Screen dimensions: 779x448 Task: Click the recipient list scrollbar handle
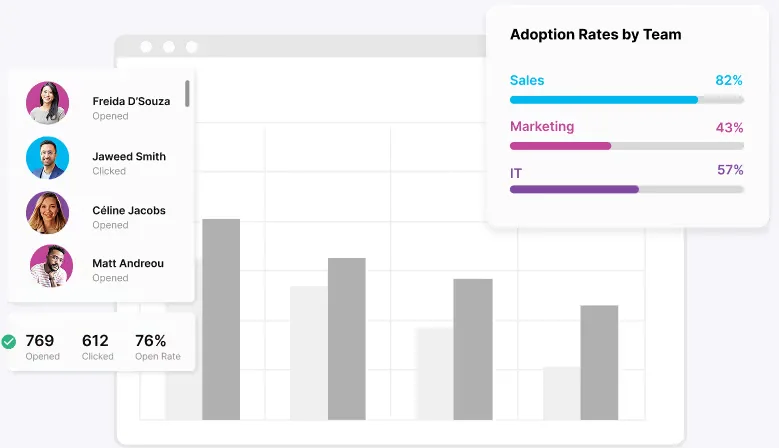tap(187, 93)
